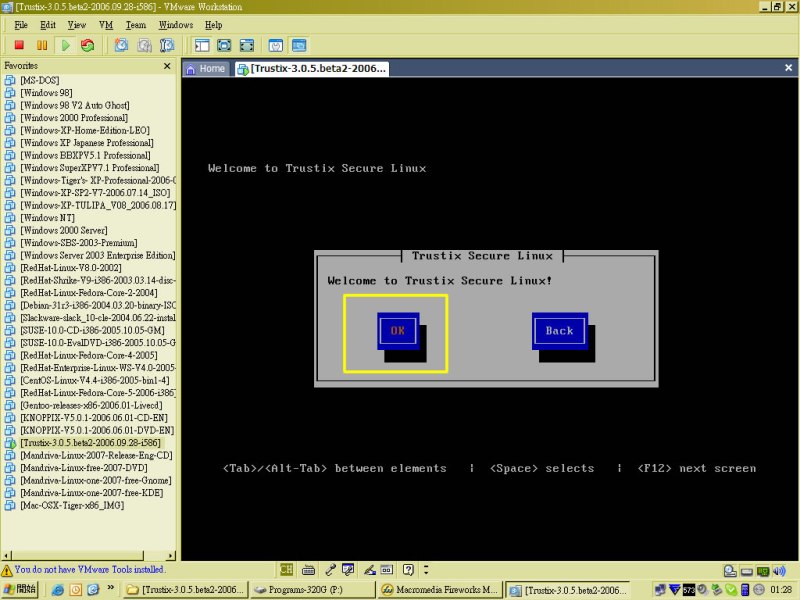Viewport: 800px width, 600px height.
Task: Click the orange Suspend pause button
Action: (x=42, y=45)
